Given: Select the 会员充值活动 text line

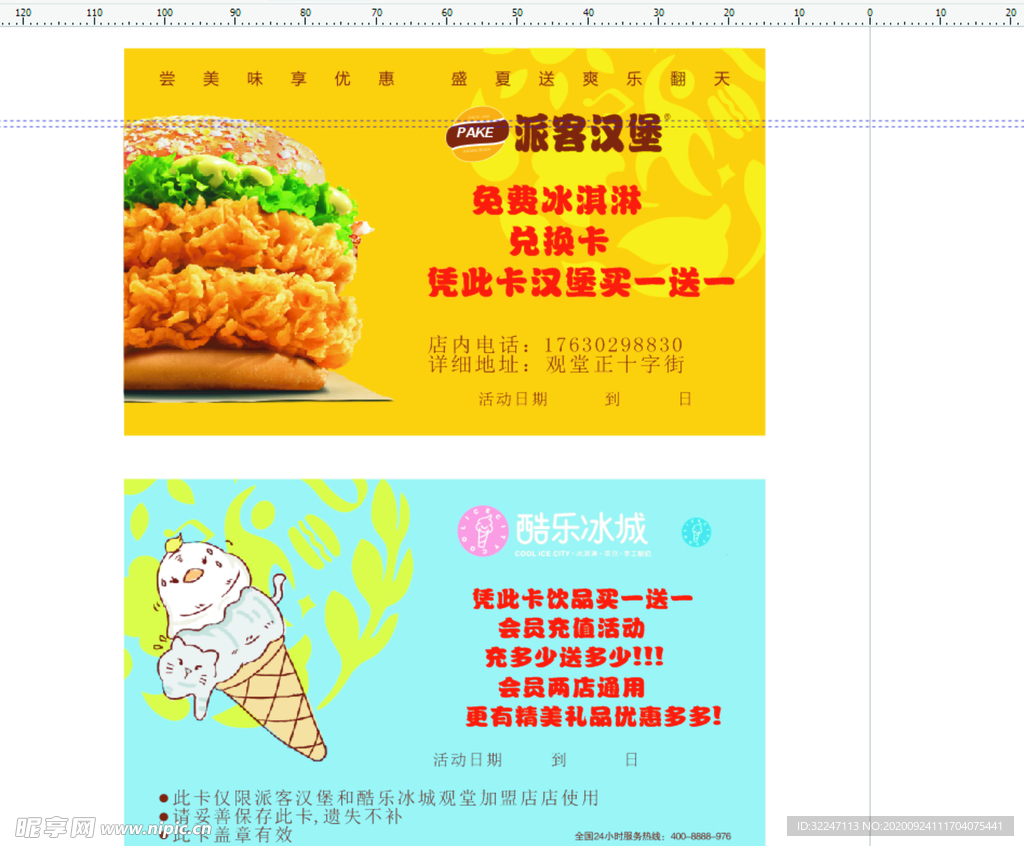Looking at the screenshot, I should (x=571, y=628).
